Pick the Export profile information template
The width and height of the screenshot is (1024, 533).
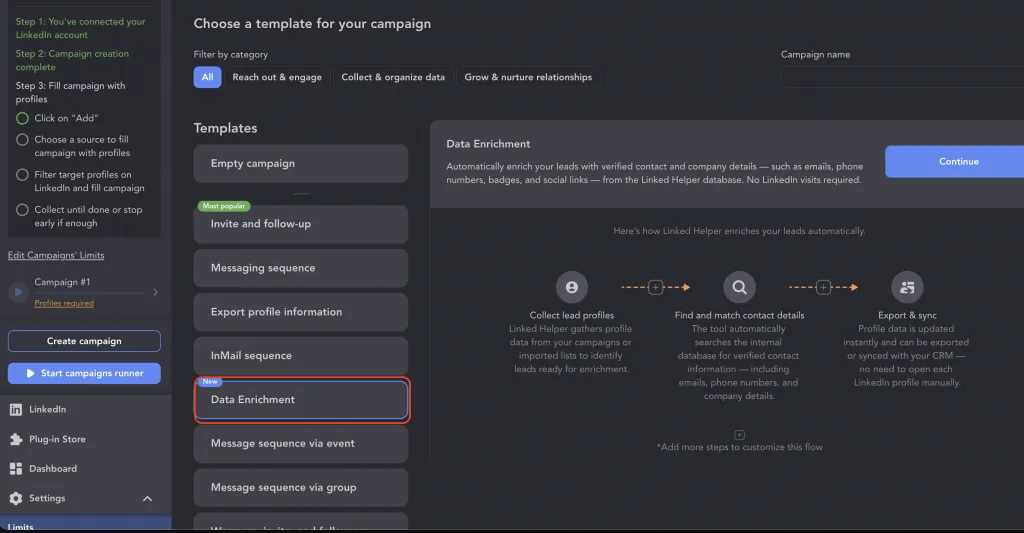[x=300, y=312]
